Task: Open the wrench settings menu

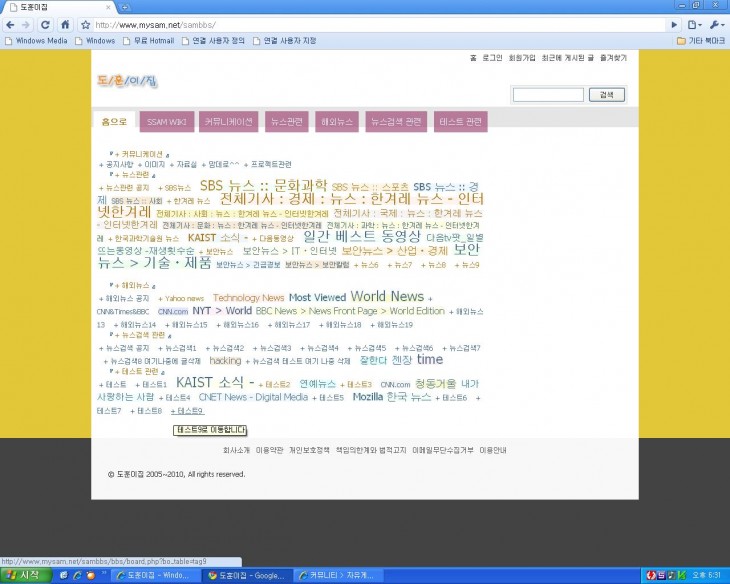Action: click(x=717, y=24)
